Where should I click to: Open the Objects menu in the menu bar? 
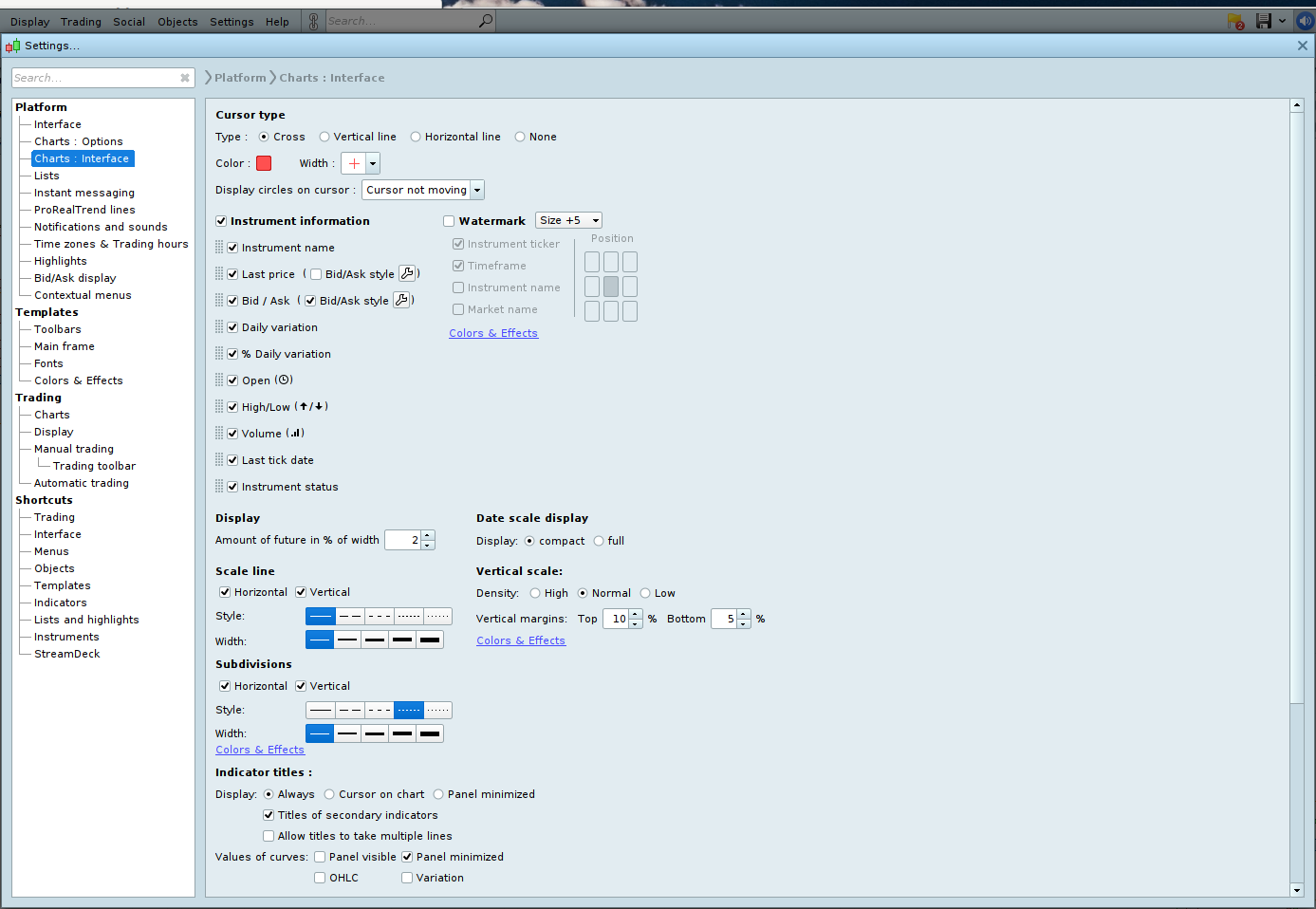177,22
